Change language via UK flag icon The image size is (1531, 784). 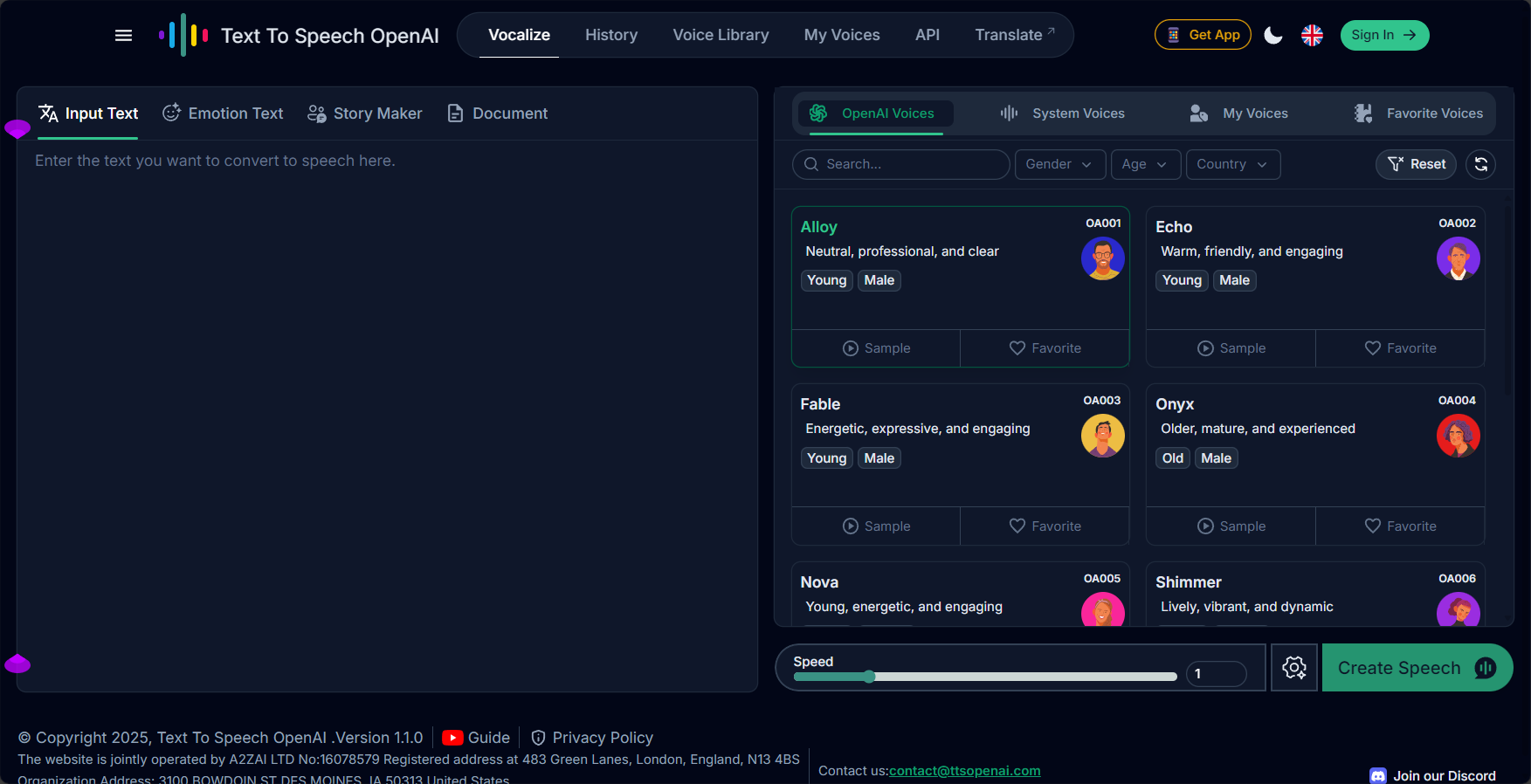pyautogui.click(x=1312, y=35)
